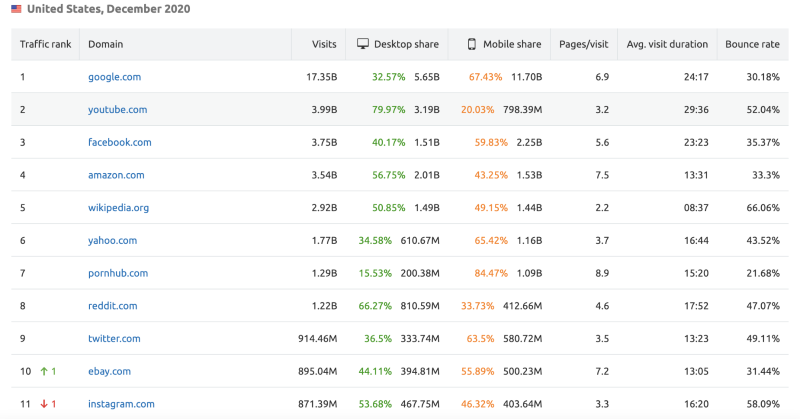Click the 56.75% desktop share for amazon.com
The width and height of the screenshot is (800, 419).
pyautogui.click(x=388, y=175)
